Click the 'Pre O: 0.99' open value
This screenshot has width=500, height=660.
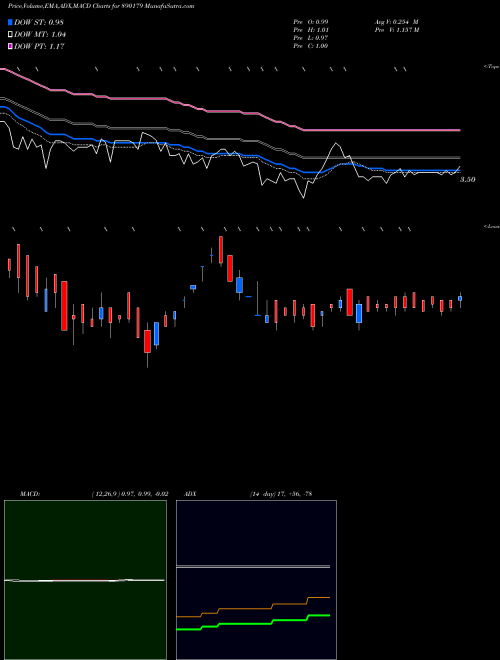point(311,21)
